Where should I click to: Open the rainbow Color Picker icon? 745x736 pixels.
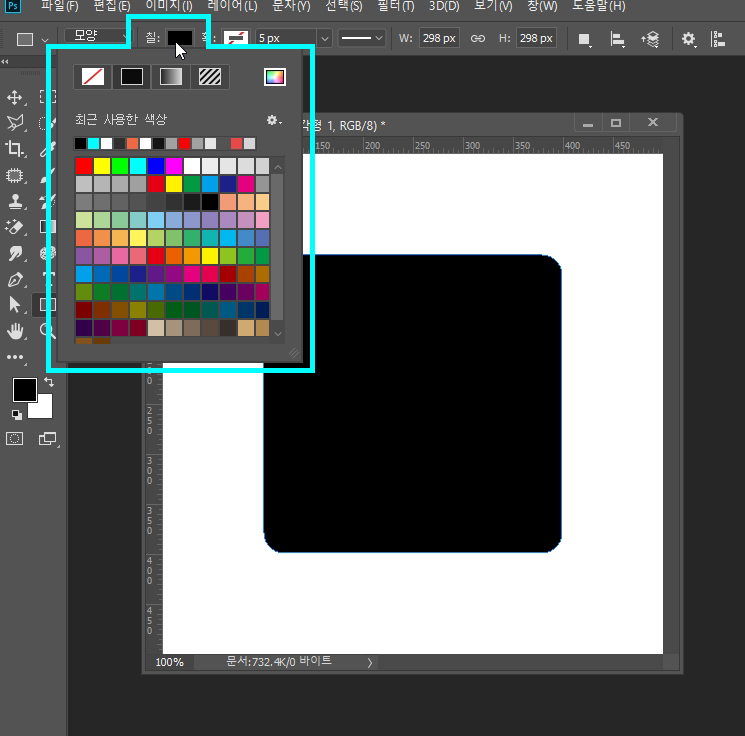(275, 77)
